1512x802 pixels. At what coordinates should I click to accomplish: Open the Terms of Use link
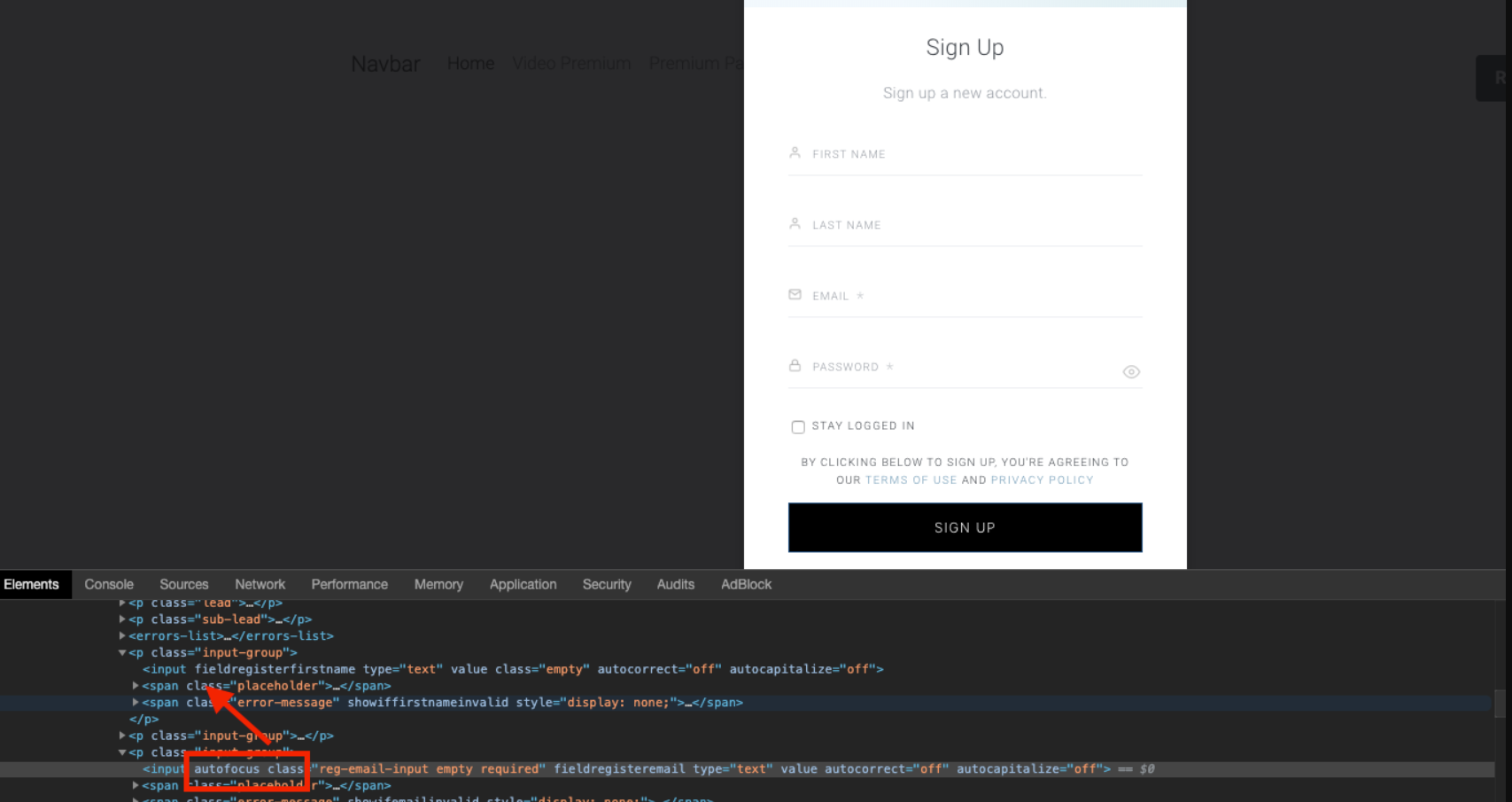click(x=911, y=479)
